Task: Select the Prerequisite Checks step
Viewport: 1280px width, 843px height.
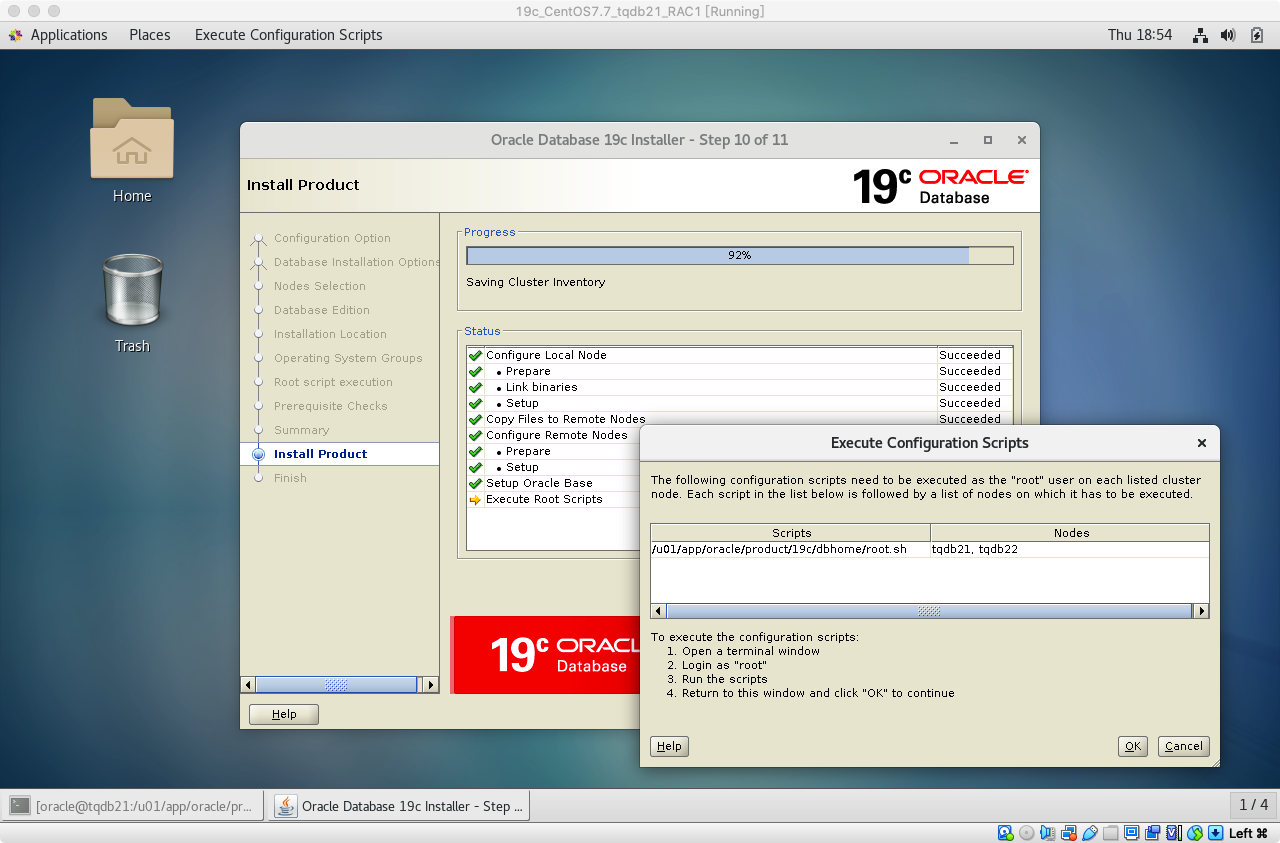Action: click(330, 406)
